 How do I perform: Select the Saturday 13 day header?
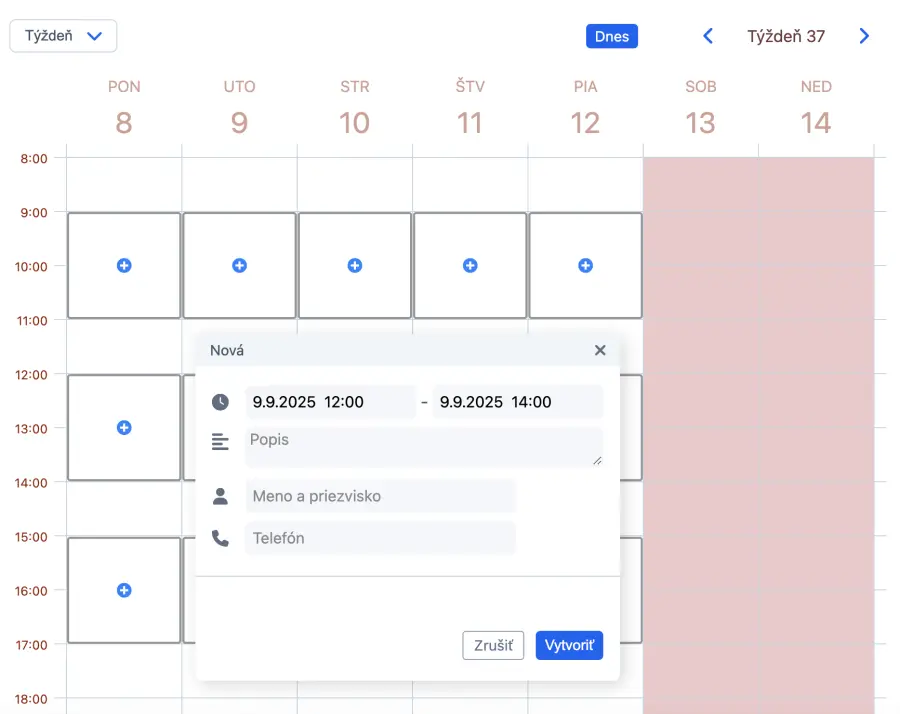[700, 110]
